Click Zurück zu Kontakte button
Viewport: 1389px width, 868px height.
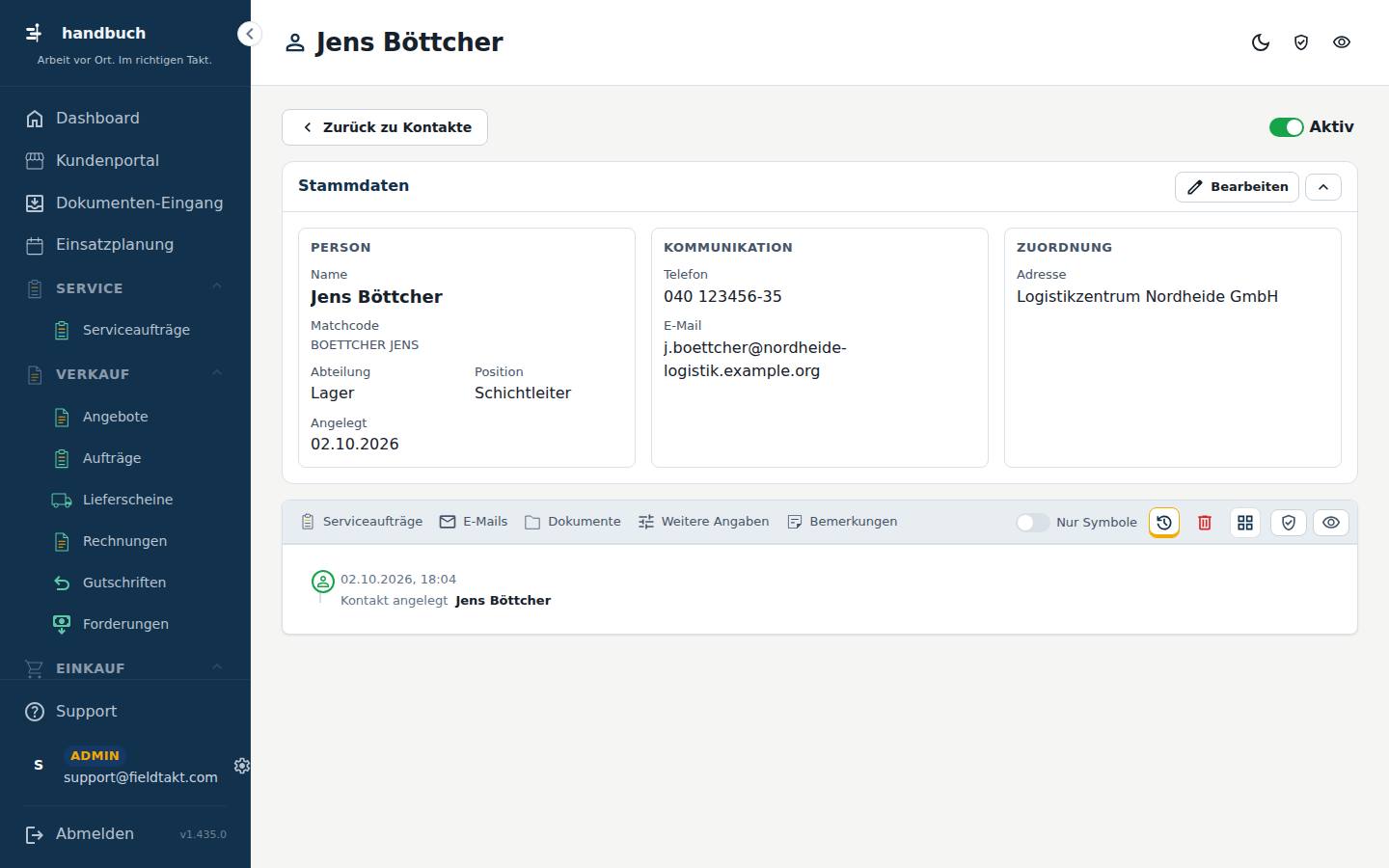tap(385, 127)
